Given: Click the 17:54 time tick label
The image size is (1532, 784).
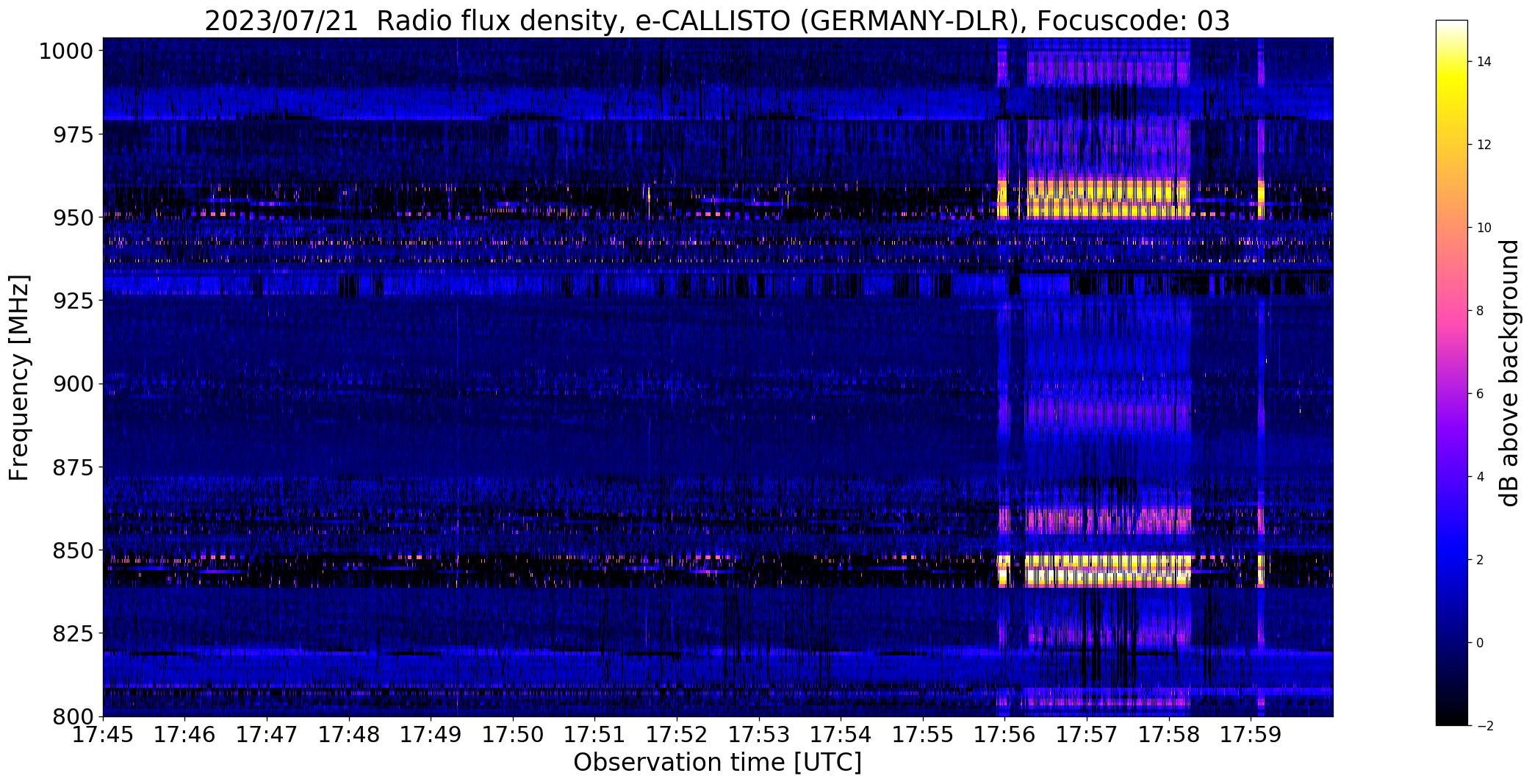Looking at the screenshot, I should [x=841, y=734].
